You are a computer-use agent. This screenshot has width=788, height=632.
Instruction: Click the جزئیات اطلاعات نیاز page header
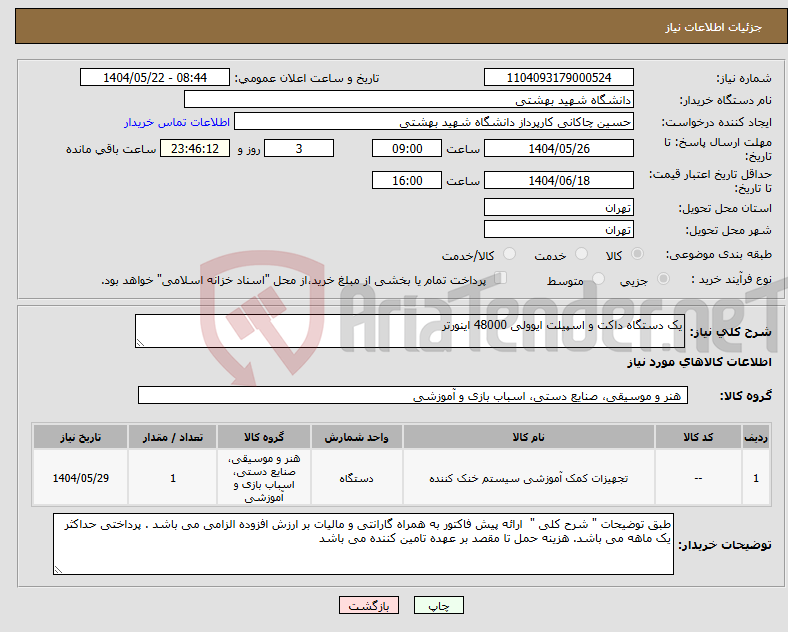pyautogui.click(x=714, y=27)
